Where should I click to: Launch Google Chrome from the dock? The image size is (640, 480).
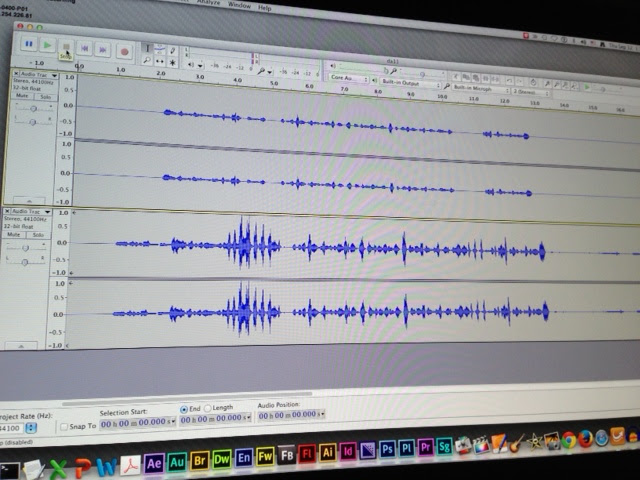coord(569,440)
